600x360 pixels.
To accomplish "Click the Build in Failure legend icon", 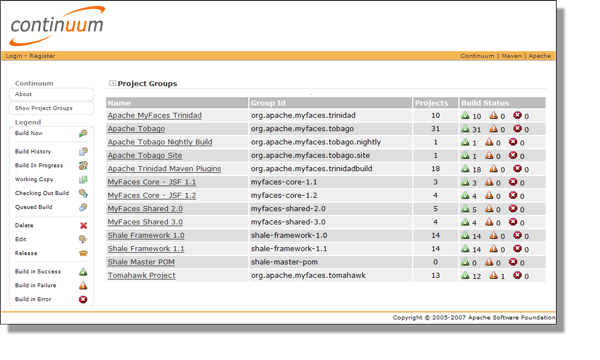I will [83, 285].
